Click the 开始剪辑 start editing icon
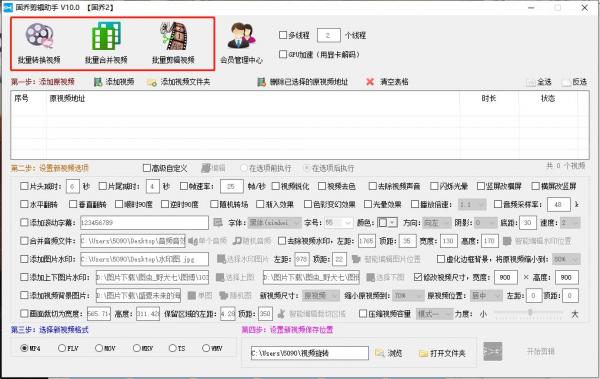The height and width of the screenshot is (379, 600). [492, 351]
